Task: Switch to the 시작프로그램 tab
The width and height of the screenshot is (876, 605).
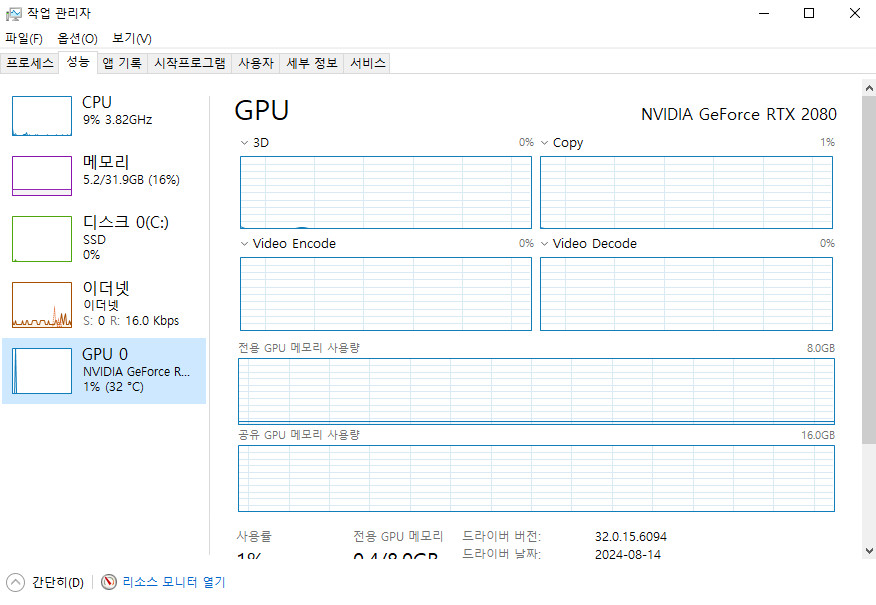Action: tap(190, 63)
